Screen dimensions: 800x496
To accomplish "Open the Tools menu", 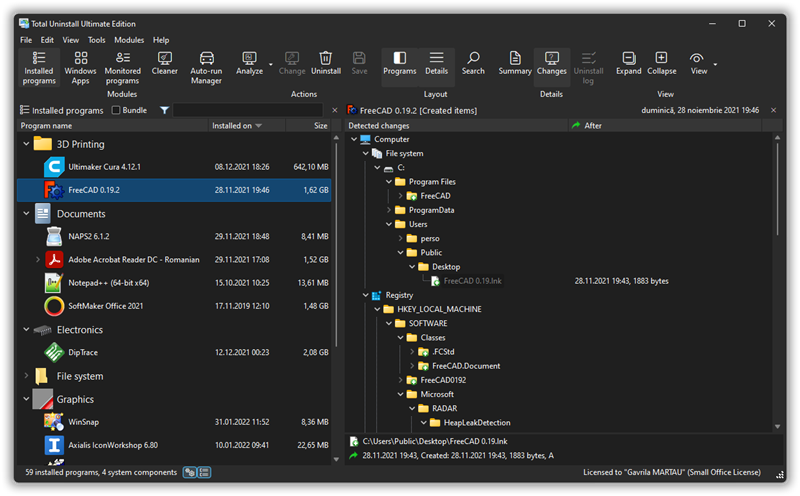I will pyautogui.click(x=96, y=40).
